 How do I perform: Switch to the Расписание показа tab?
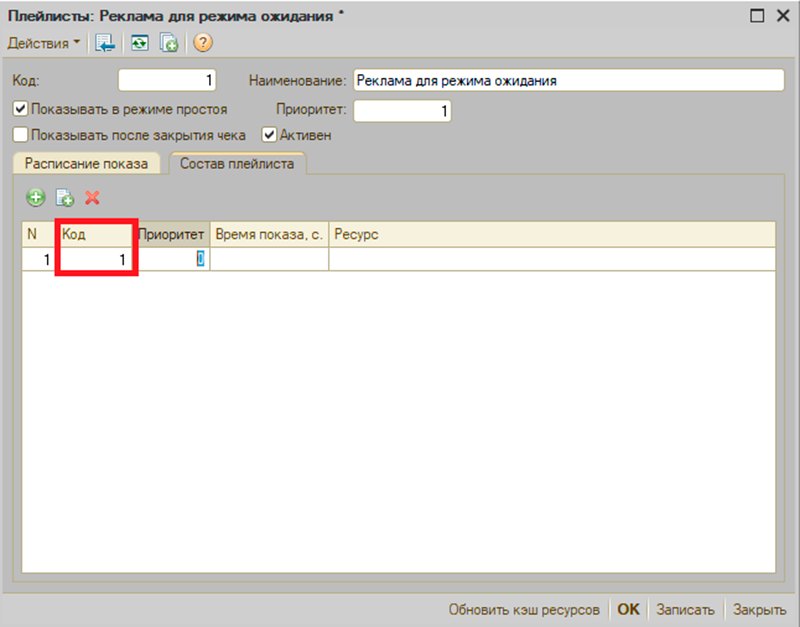pos(86,164)
